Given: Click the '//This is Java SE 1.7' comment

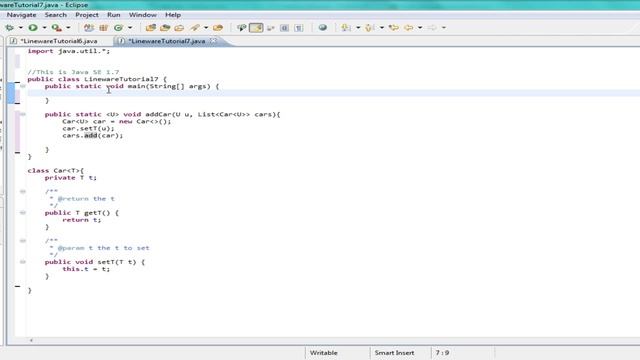Looking at the screenshot, I should [73, 72].
